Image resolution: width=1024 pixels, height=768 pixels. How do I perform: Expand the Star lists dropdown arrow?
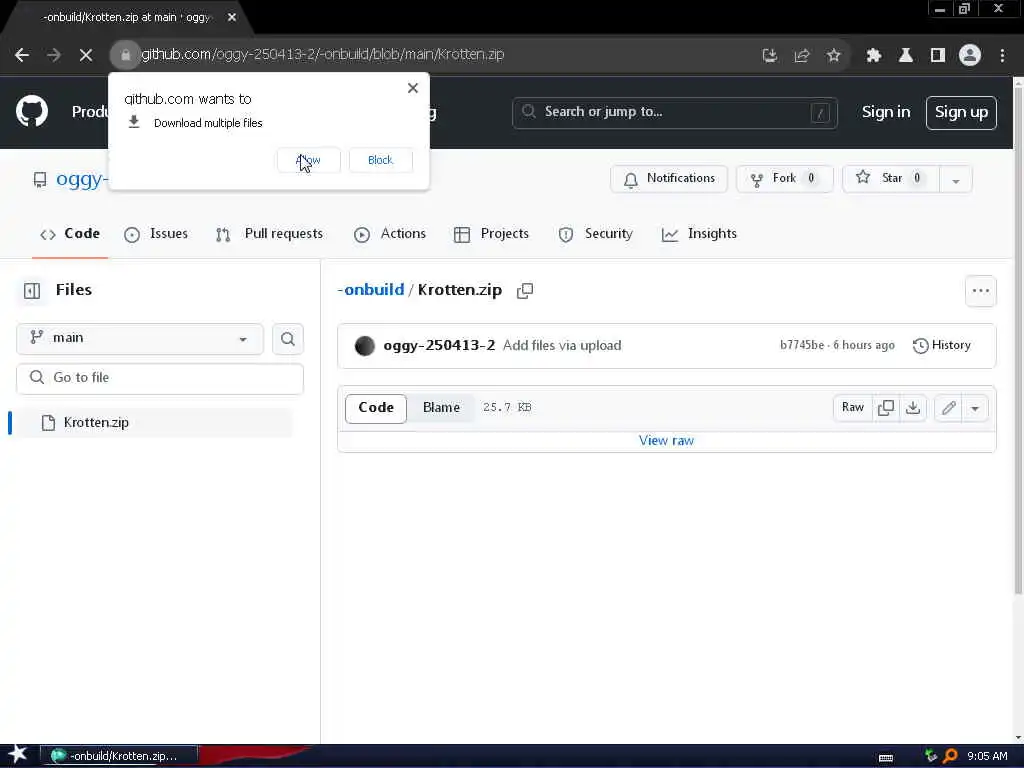[x=955, y=180]
